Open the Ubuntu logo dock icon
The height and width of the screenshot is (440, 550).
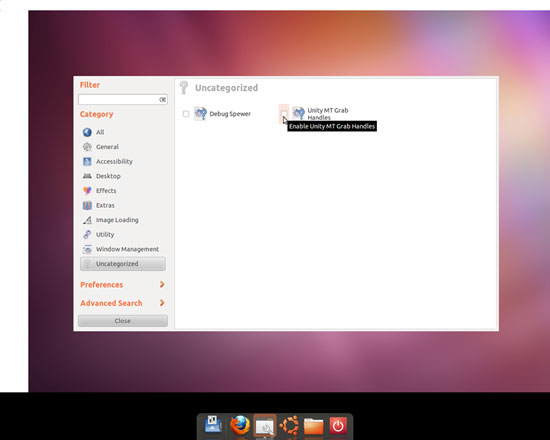point(289,425)
